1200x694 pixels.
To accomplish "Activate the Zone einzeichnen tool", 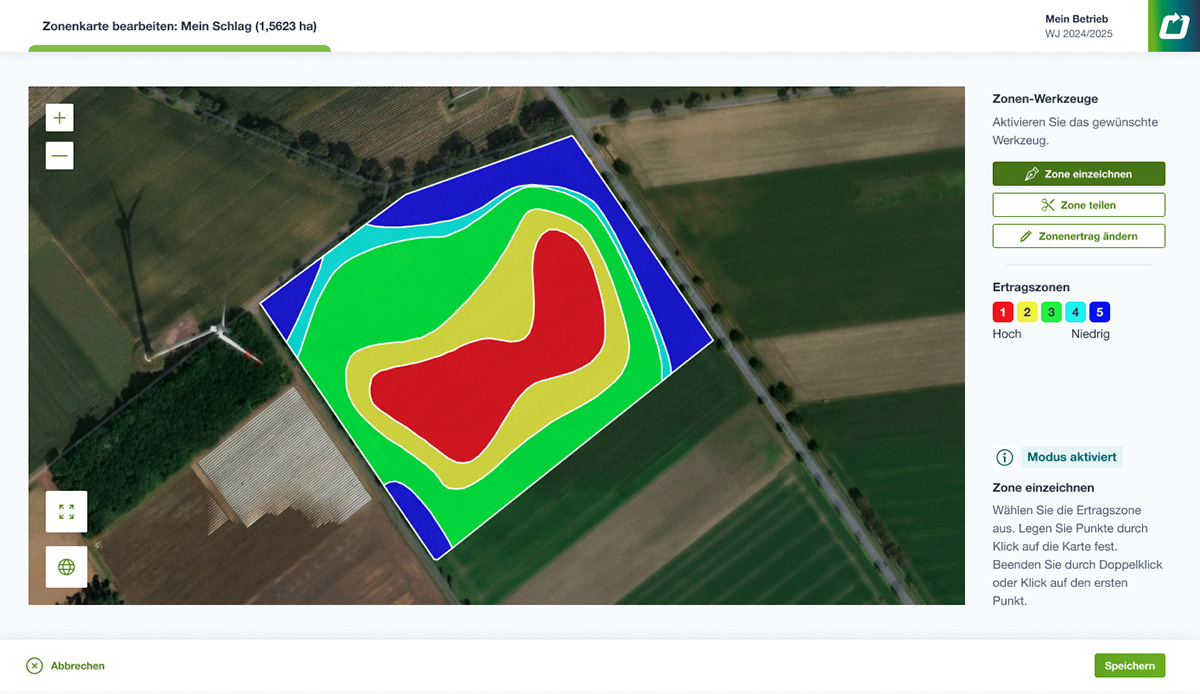I will pos(1078,174).
